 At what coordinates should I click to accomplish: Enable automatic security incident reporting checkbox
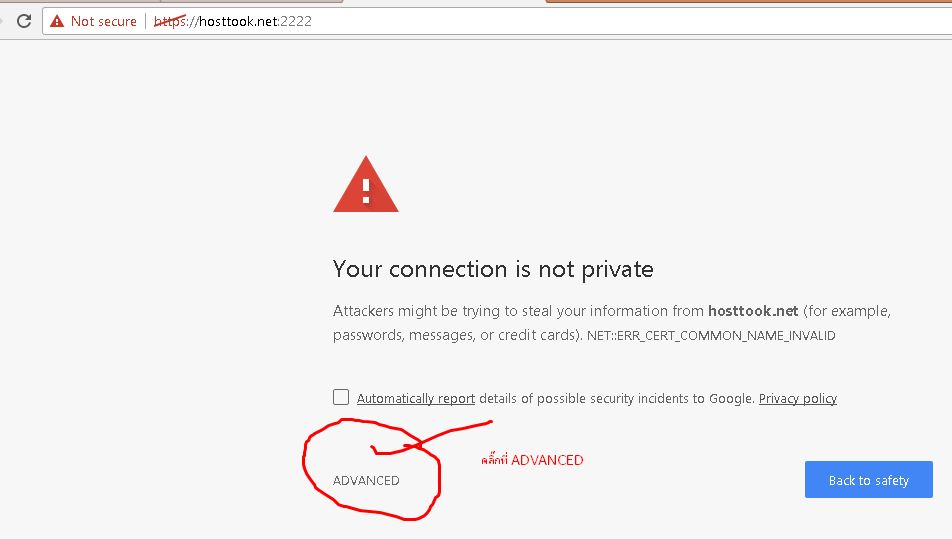click(341, 397)
